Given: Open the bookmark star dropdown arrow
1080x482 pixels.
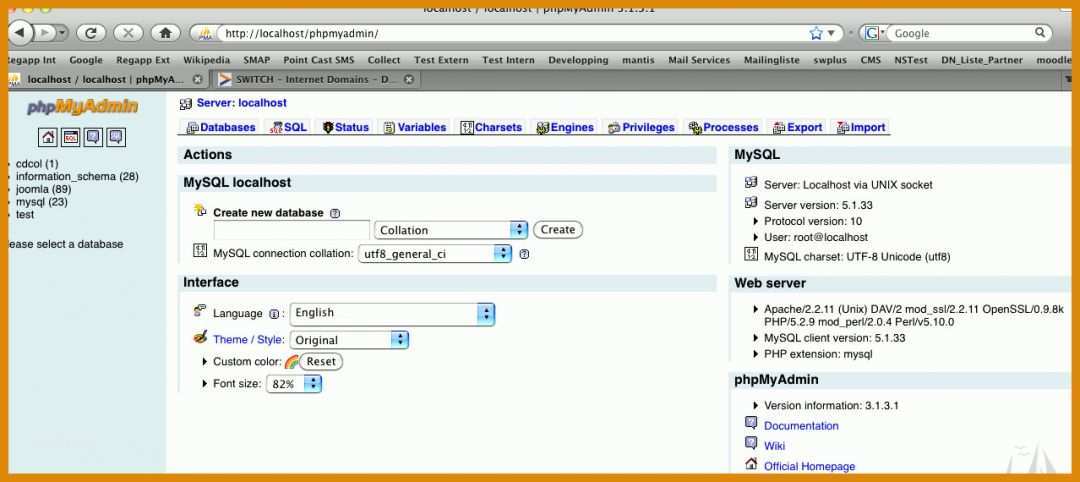Looking at the screenshot, I should pyautogui.click(x=831, y=33).
